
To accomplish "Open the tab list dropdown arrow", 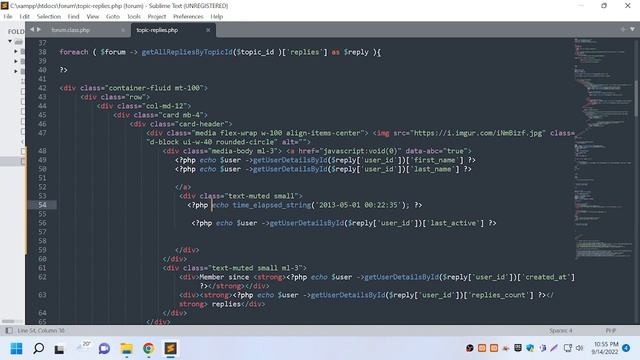I will [x=632, y=29].
